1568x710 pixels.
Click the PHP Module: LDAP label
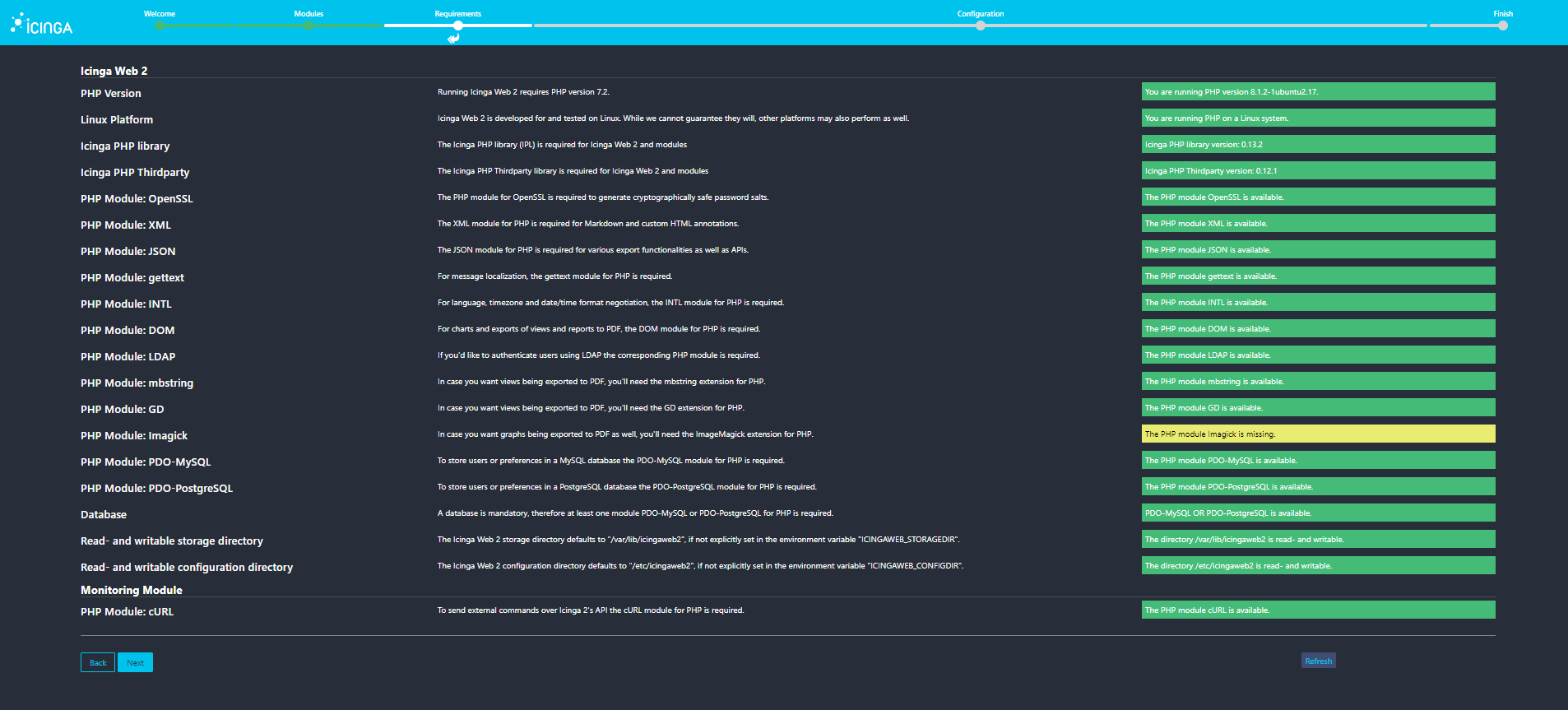(x=128, y=357)
